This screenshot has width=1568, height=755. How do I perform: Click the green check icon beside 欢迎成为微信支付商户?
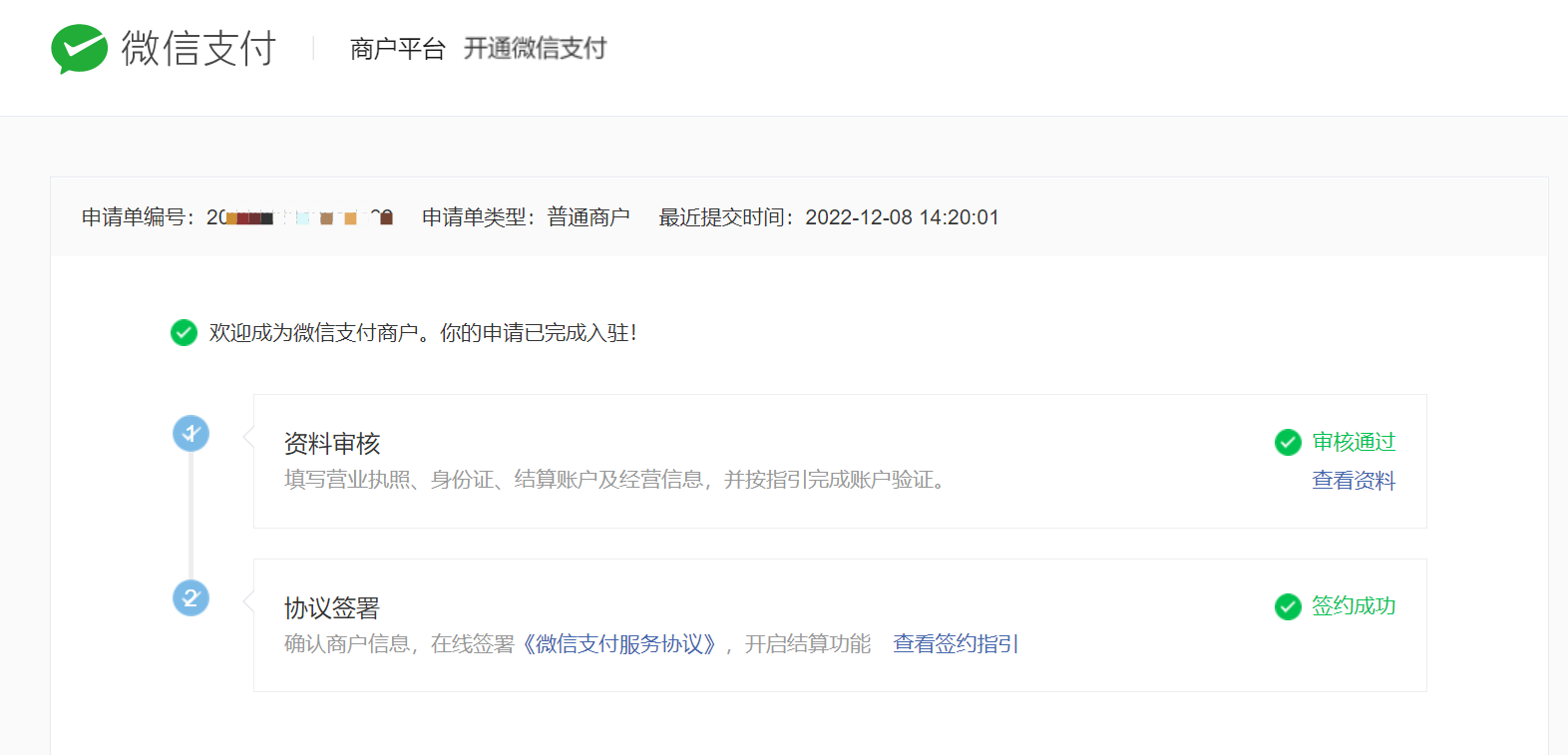184,332
